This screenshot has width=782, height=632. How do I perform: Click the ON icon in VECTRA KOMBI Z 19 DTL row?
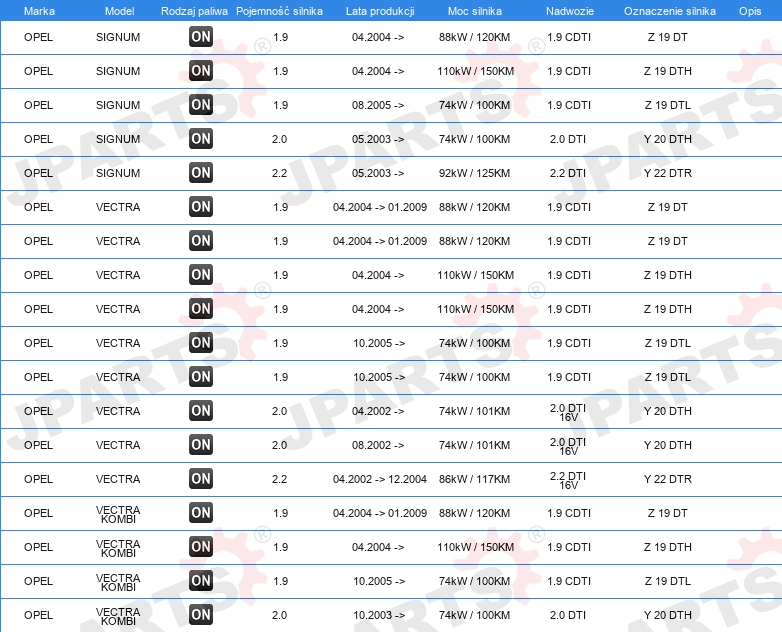tap(201, 581)
